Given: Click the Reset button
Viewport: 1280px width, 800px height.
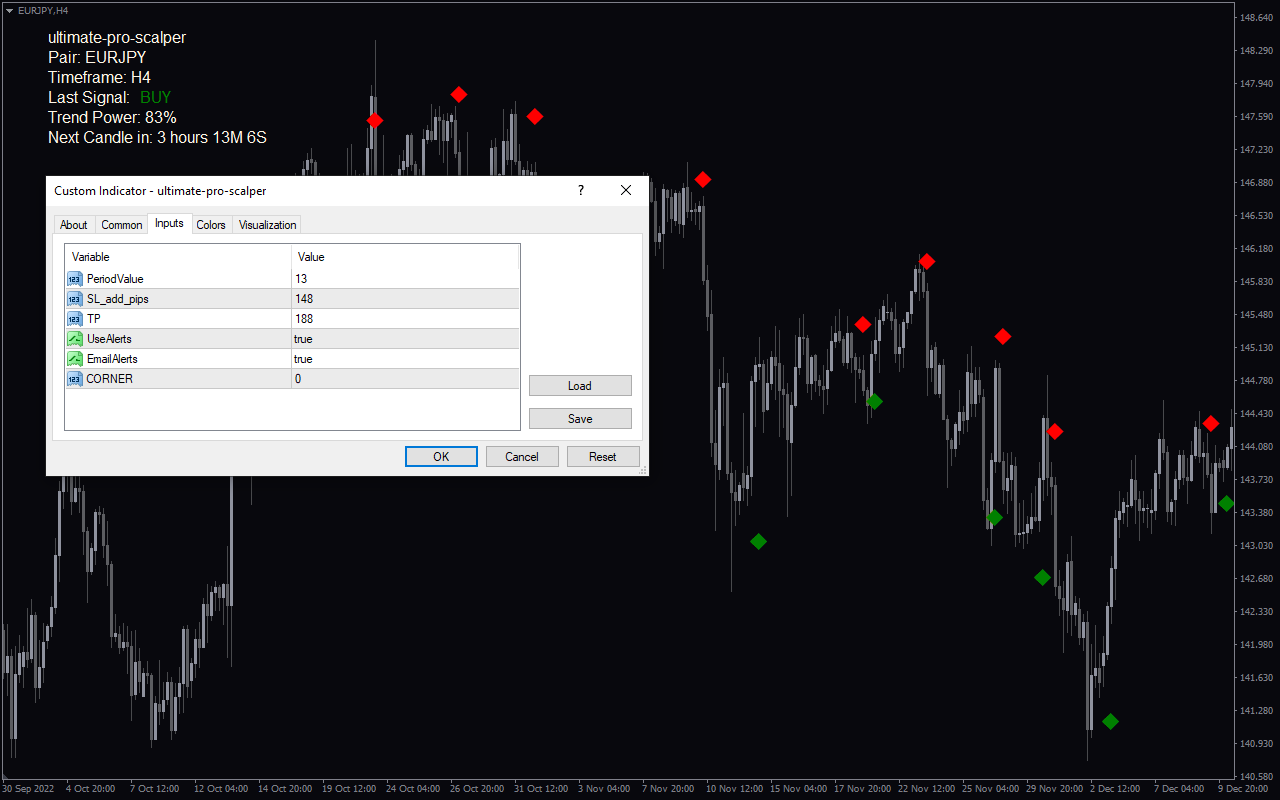Looking at the screenshot, I should point(603,456).
